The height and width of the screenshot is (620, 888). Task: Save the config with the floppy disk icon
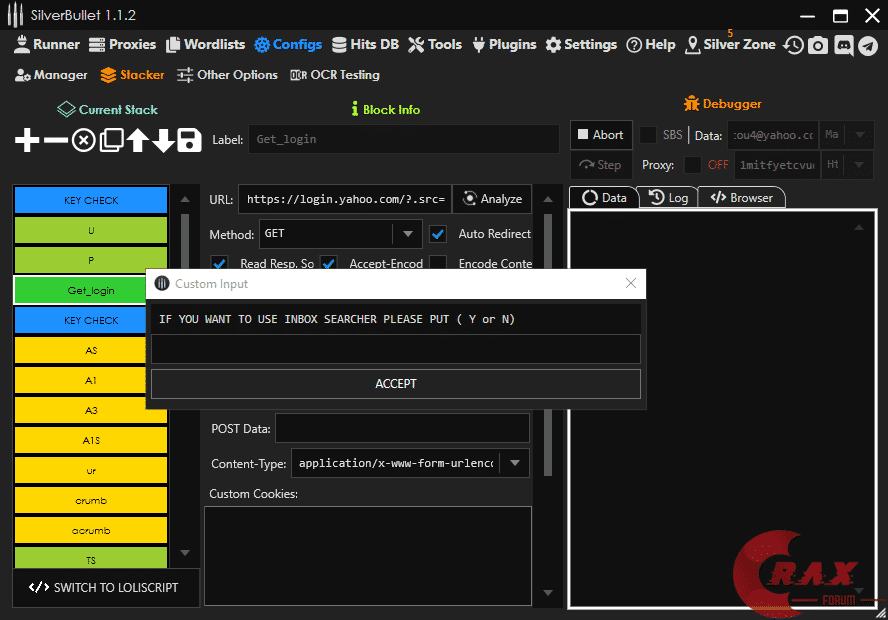pos(190,141)
